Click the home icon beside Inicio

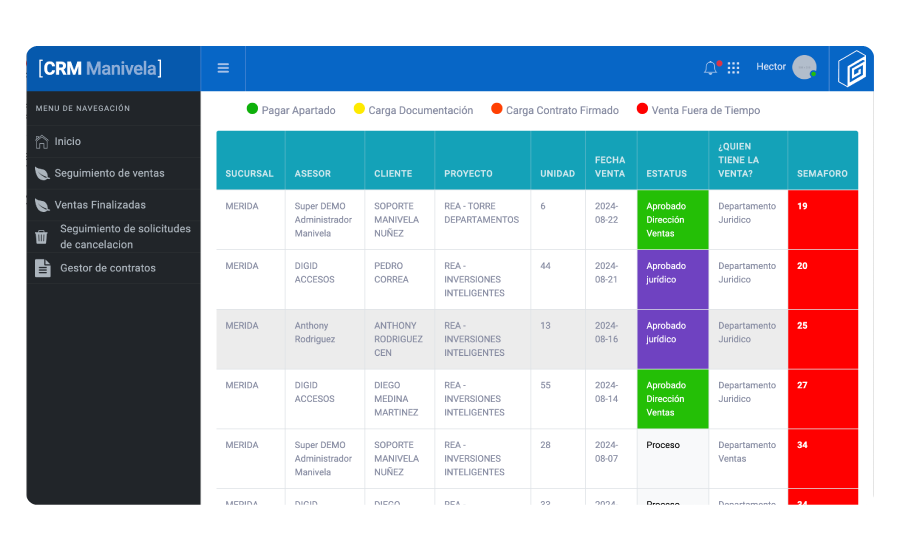[41, 142]
